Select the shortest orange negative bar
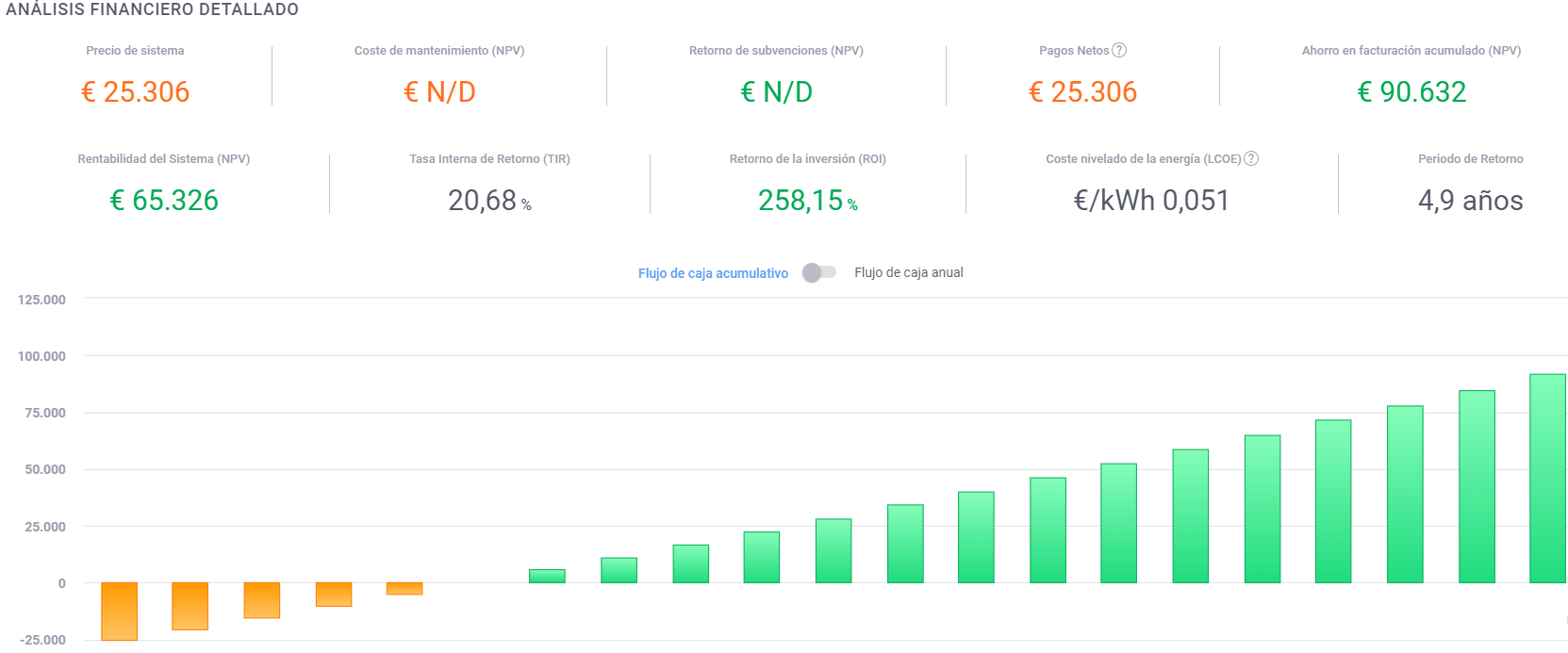 [x=404, y=588]
